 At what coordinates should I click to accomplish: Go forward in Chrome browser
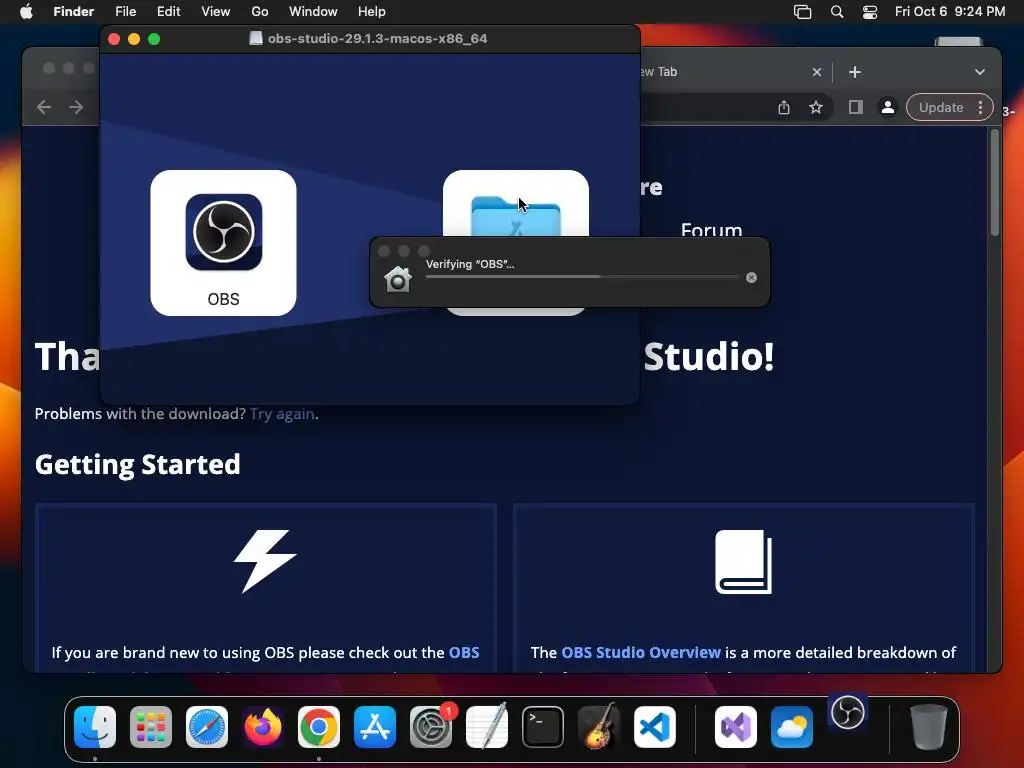coord(76,107)
